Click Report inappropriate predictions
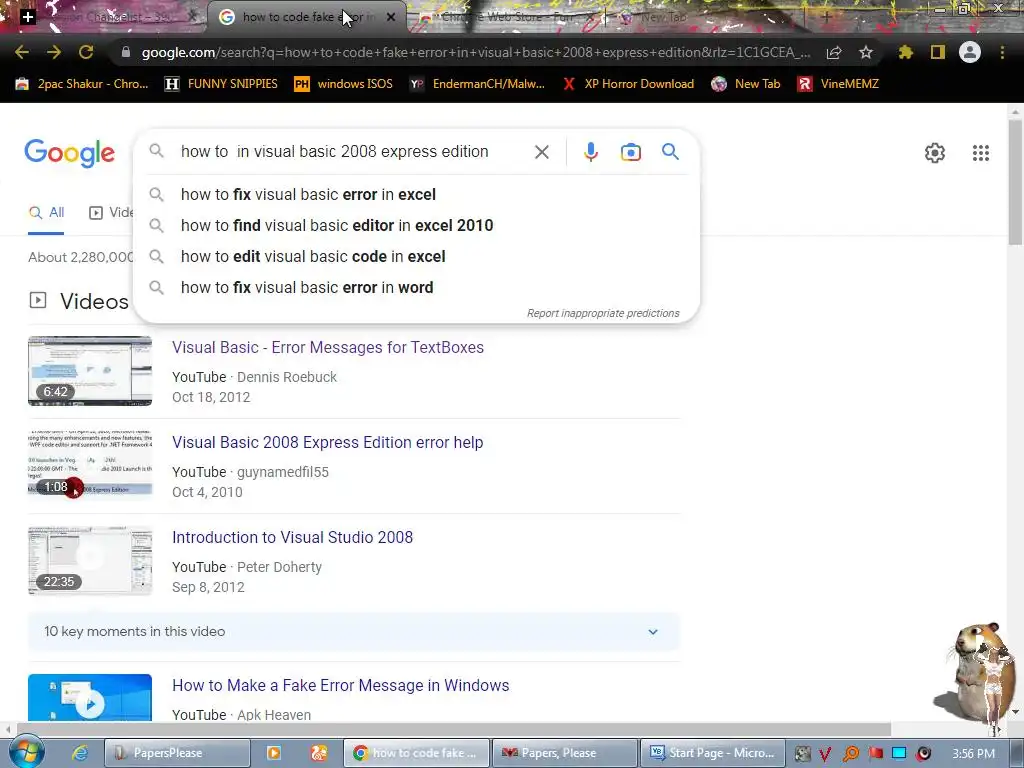 (x=603, y=313)
